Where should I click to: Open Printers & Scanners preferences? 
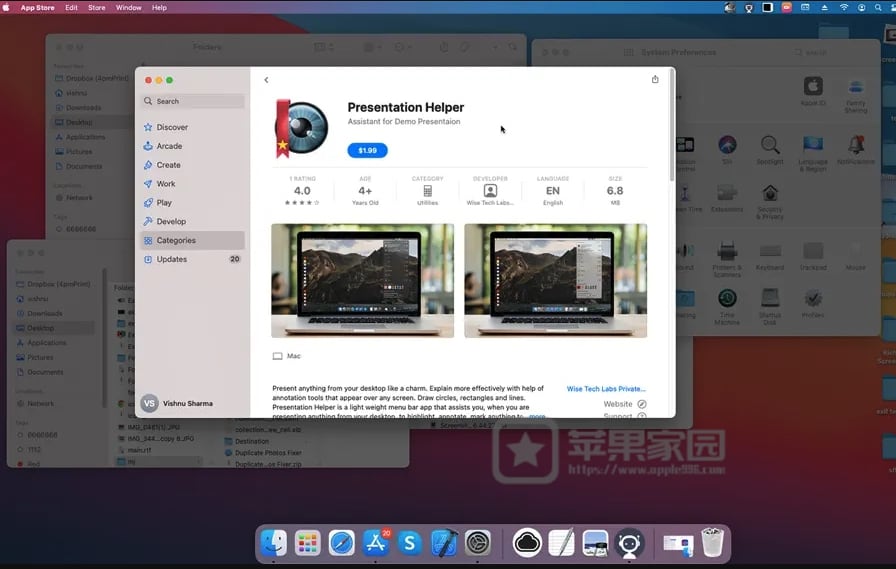tap(727, 259)
